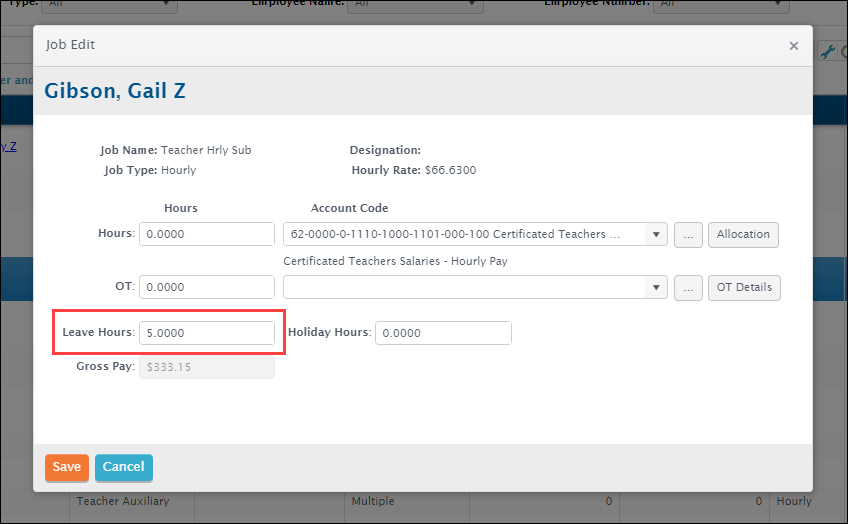Cancel the job edit
The width and height of the screenshot is (848, 524).
[124, 467]
